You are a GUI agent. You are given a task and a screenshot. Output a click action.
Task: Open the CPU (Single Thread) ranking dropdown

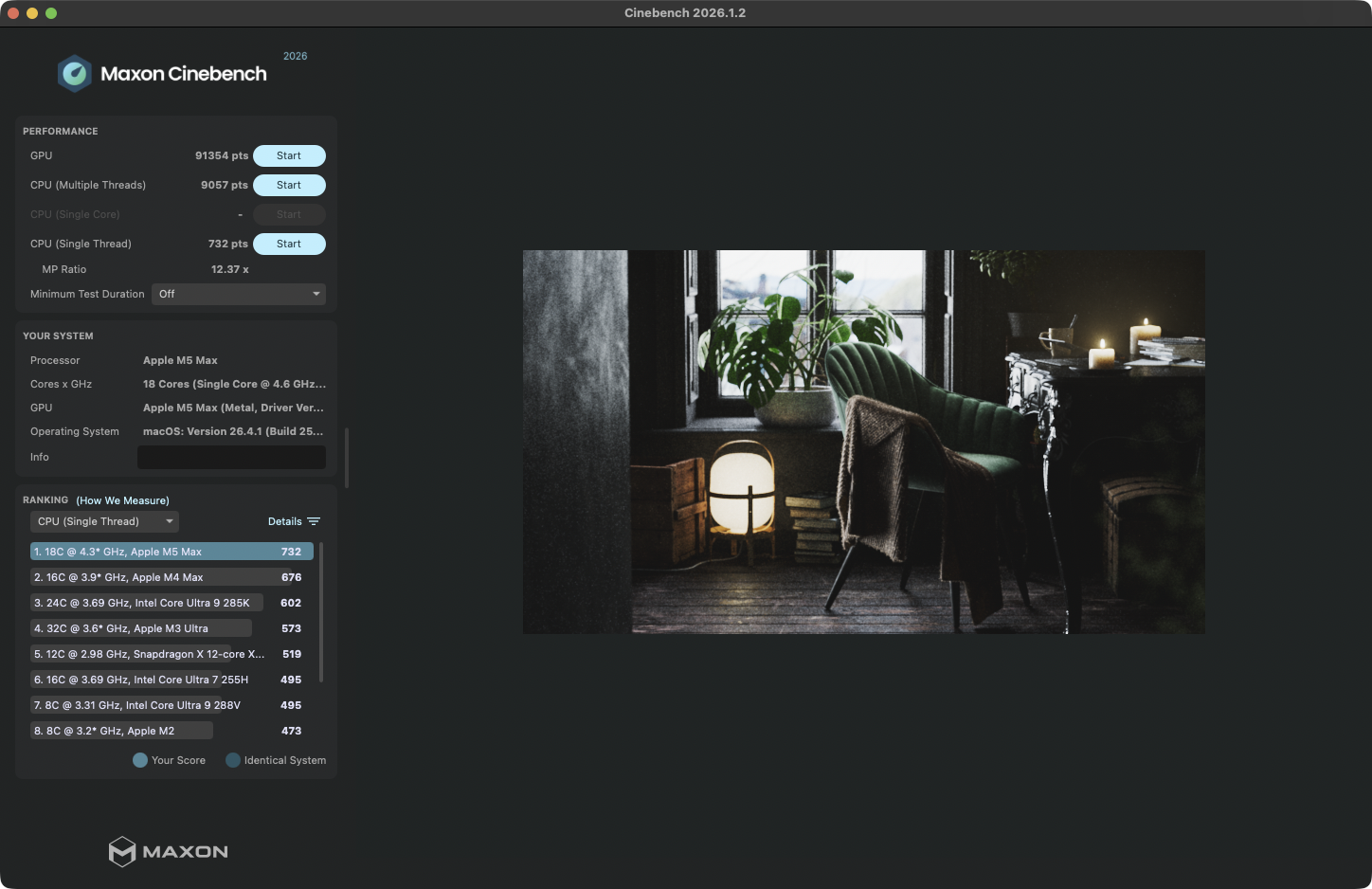(x=104, y=521)
